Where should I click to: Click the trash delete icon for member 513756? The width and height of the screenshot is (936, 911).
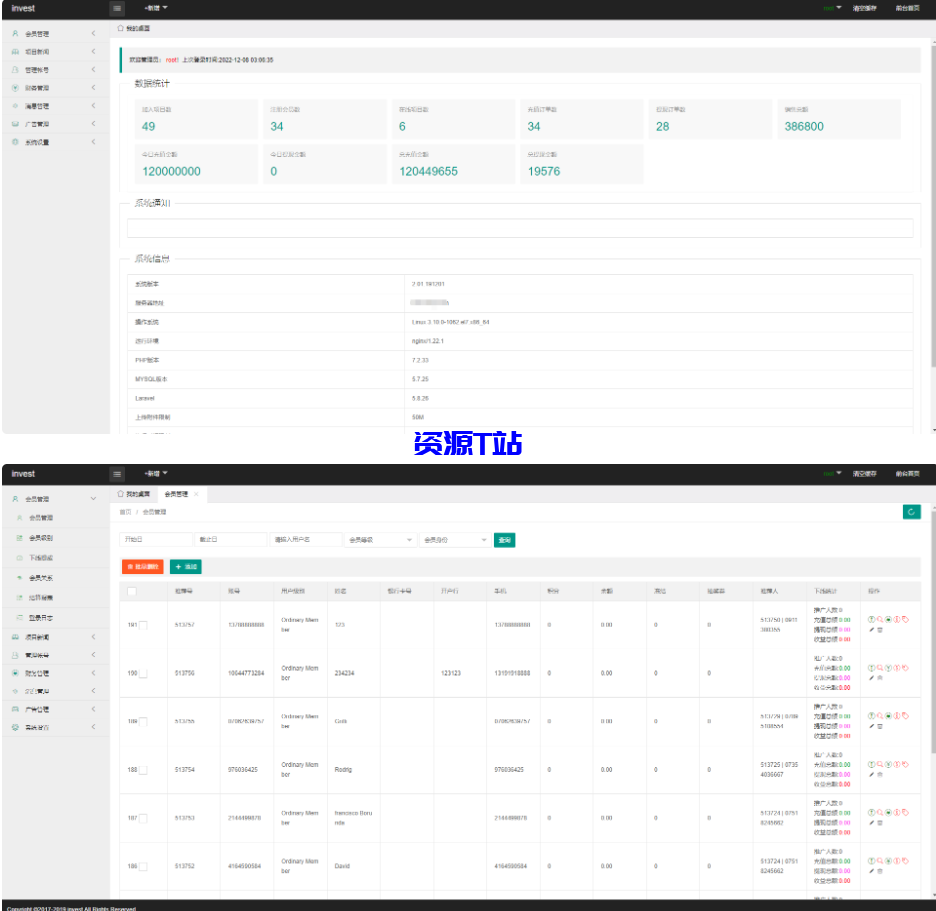880,678
